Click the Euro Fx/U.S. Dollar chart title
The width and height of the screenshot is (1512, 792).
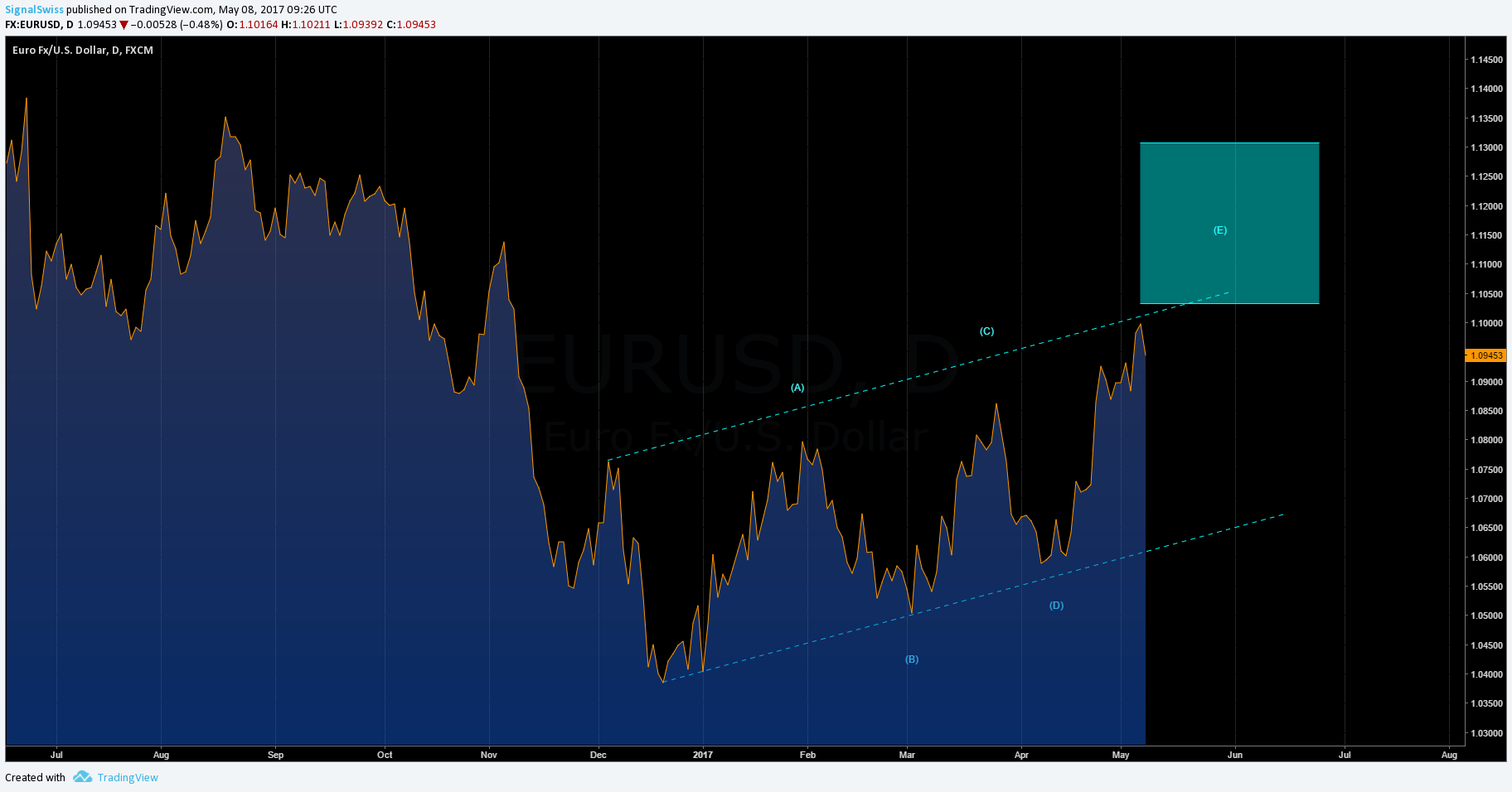pos(83,51)
